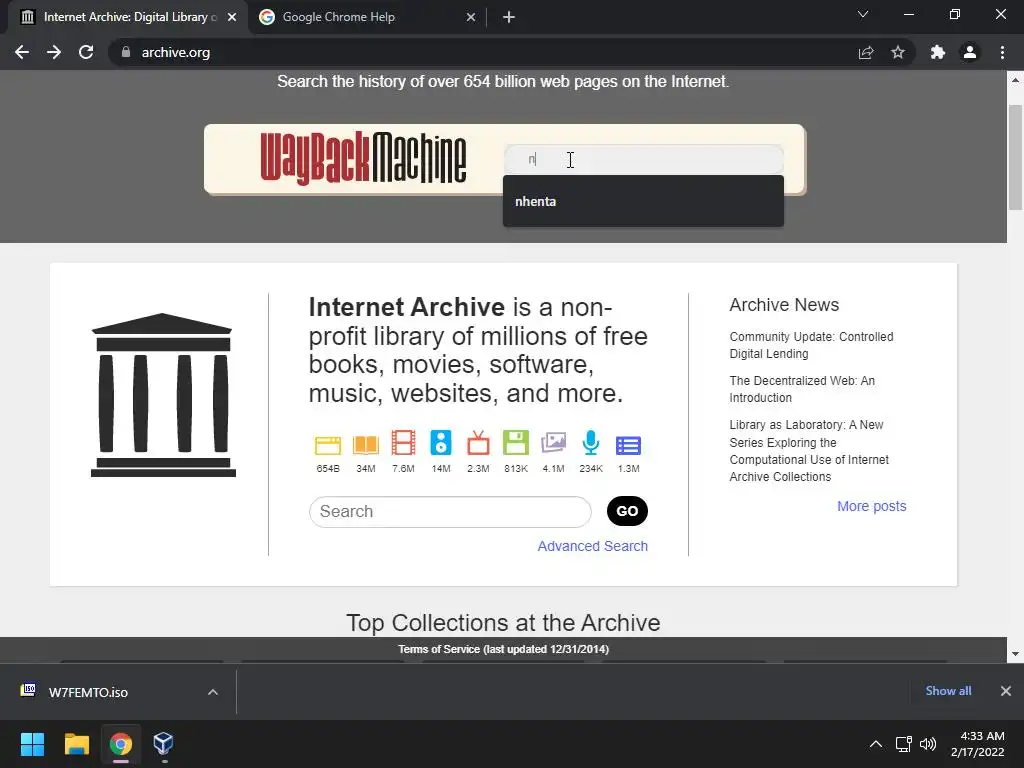Read Library as Laboratory news post

pos(809,451)
